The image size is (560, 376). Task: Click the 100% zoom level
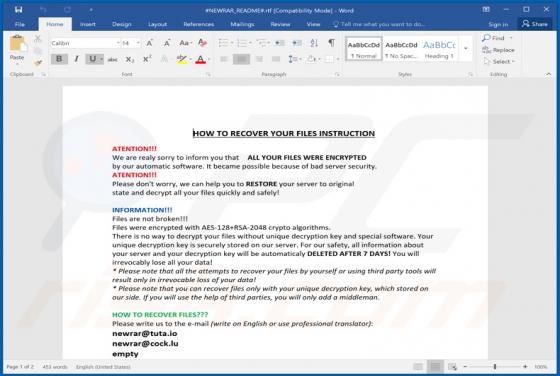[x=541, y=367]
